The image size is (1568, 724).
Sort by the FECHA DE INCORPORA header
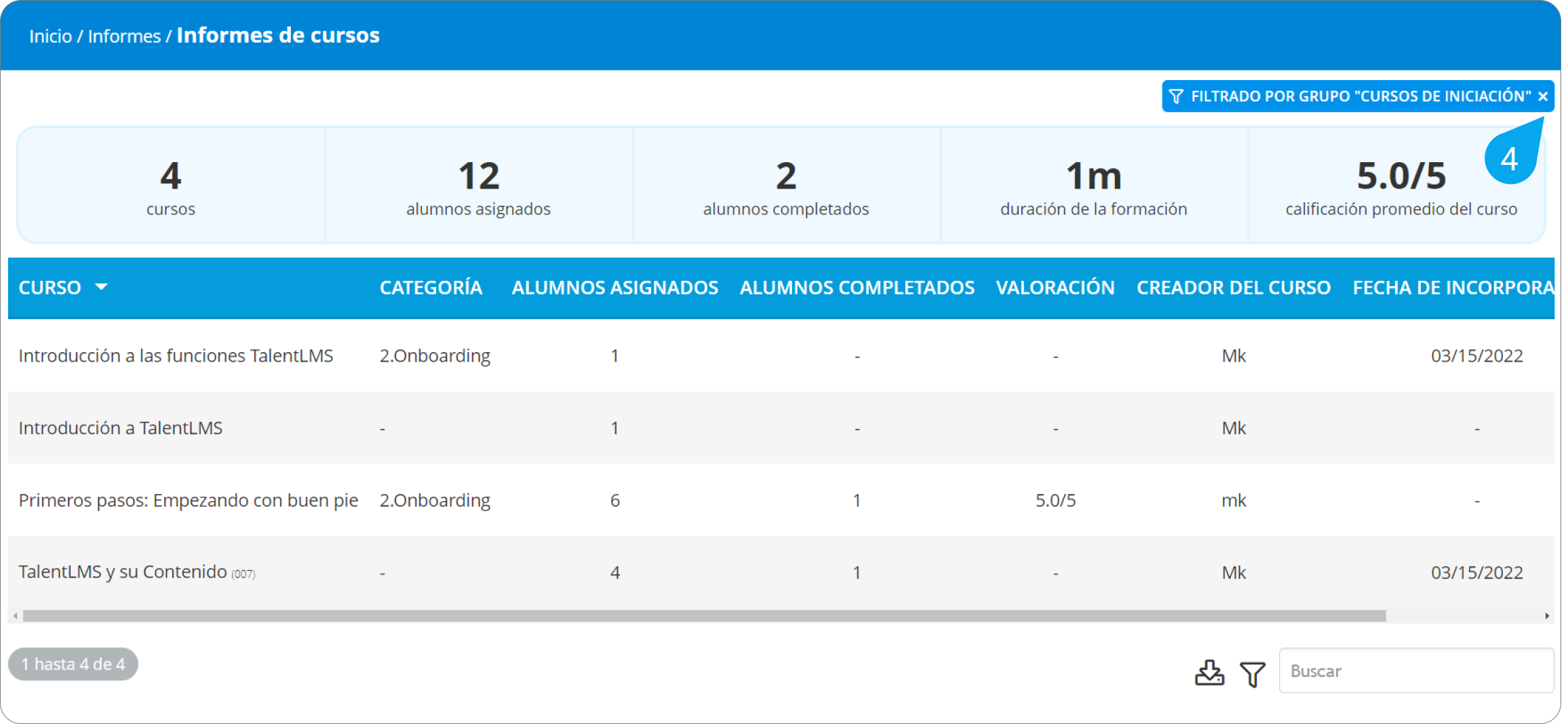[x=1453, y=288]
